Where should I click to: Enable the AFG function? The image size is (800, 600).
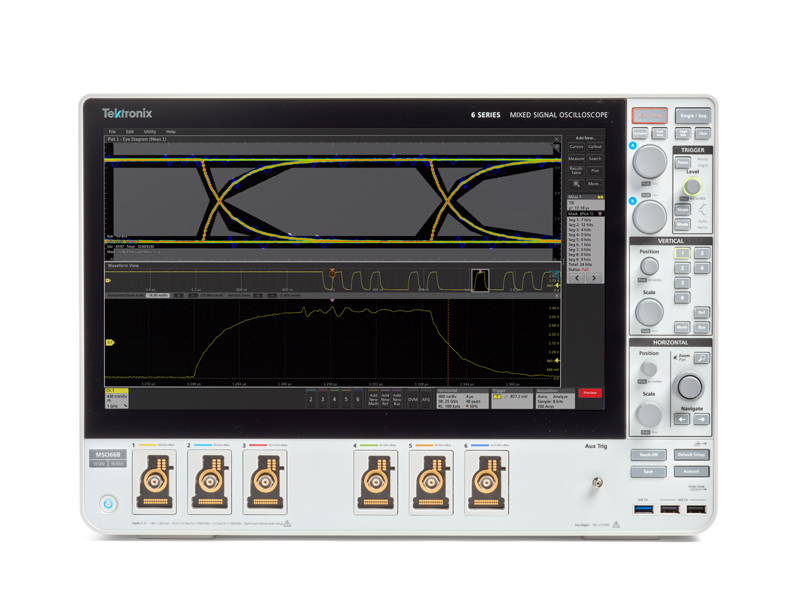tap(425, 399)
